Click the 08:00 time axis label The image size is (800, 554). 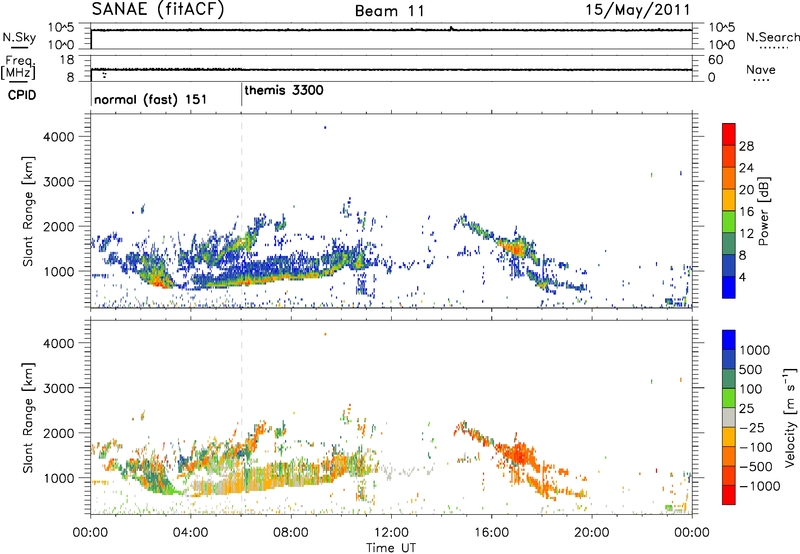[290, 533]
